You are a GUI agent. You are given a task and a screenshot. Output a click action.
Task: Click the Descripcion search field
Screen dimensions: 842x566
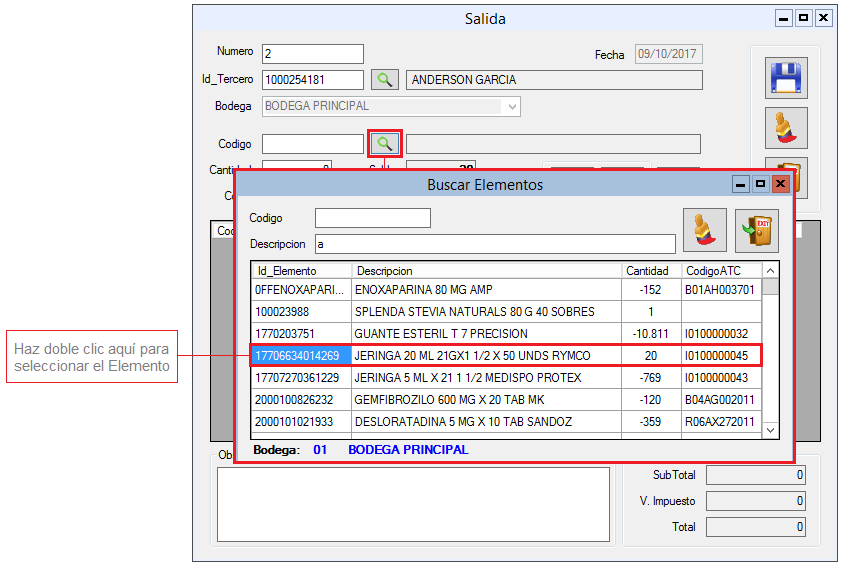pyautogui.click(x=494, y=244)
